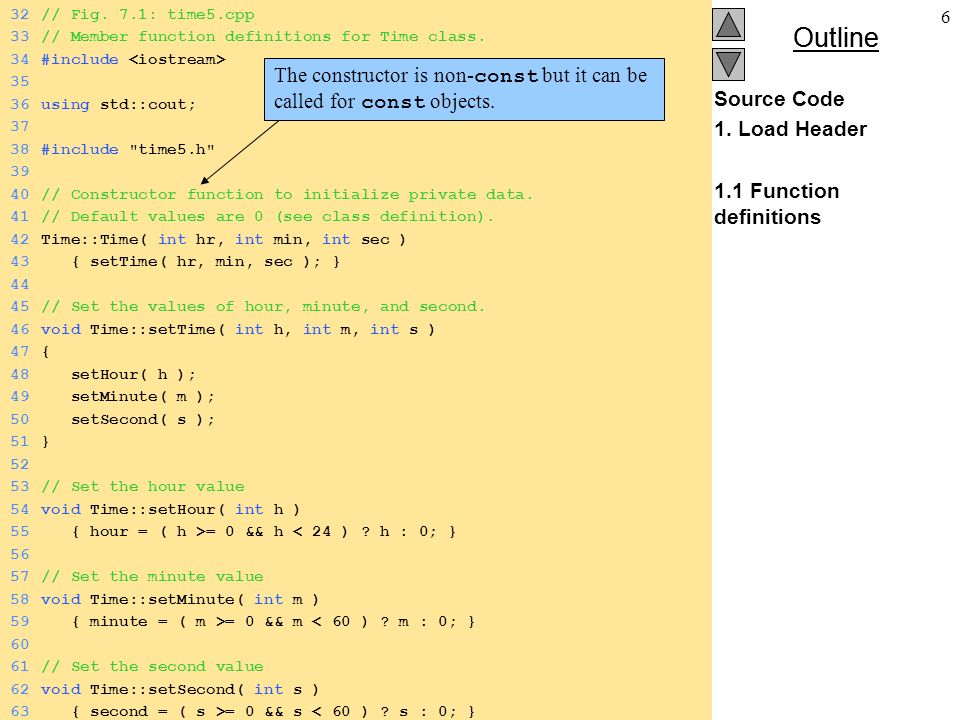Click the '// Set the minute value' comment

point(152,577)
